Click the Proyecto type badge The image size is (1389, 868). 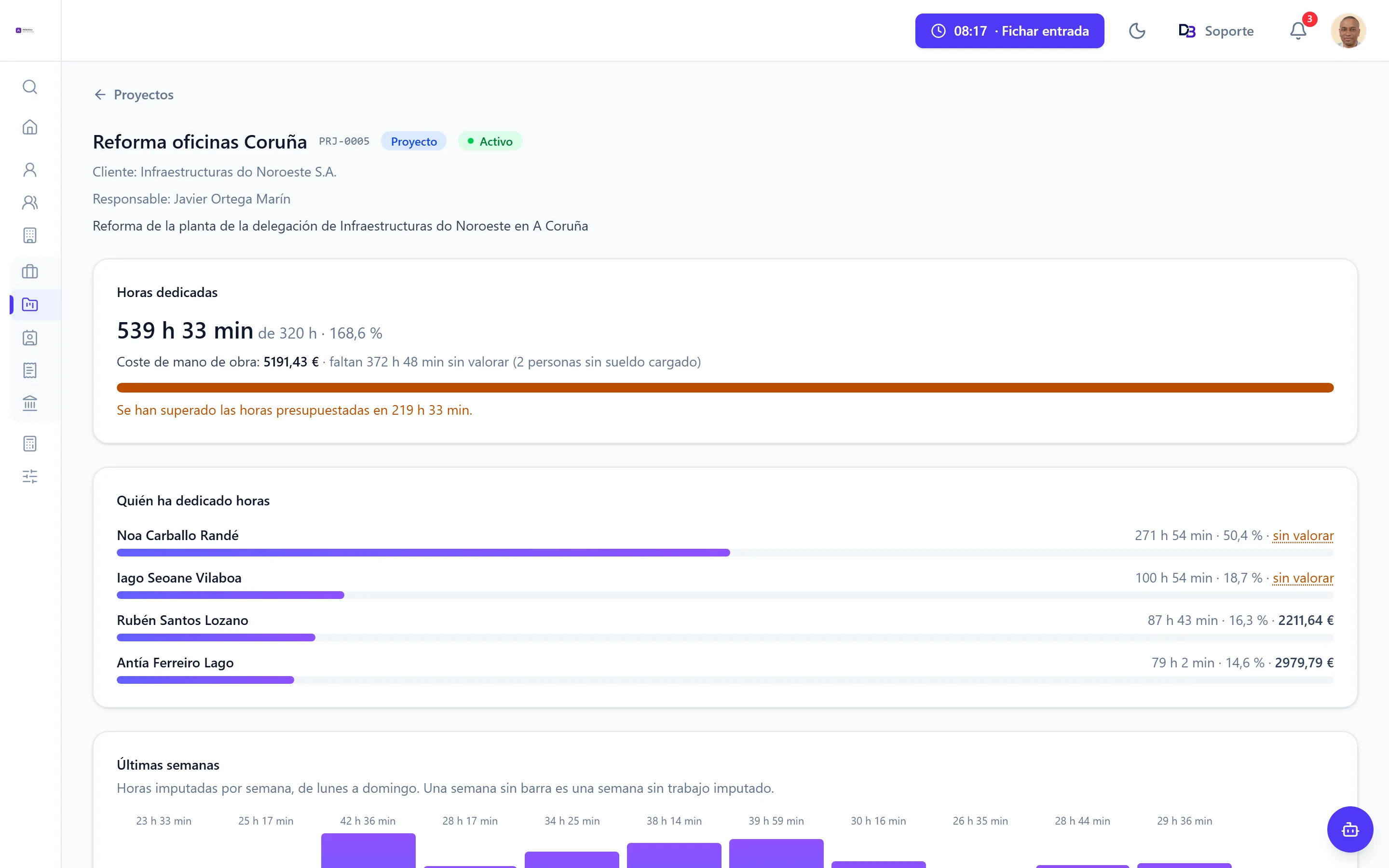414,141
